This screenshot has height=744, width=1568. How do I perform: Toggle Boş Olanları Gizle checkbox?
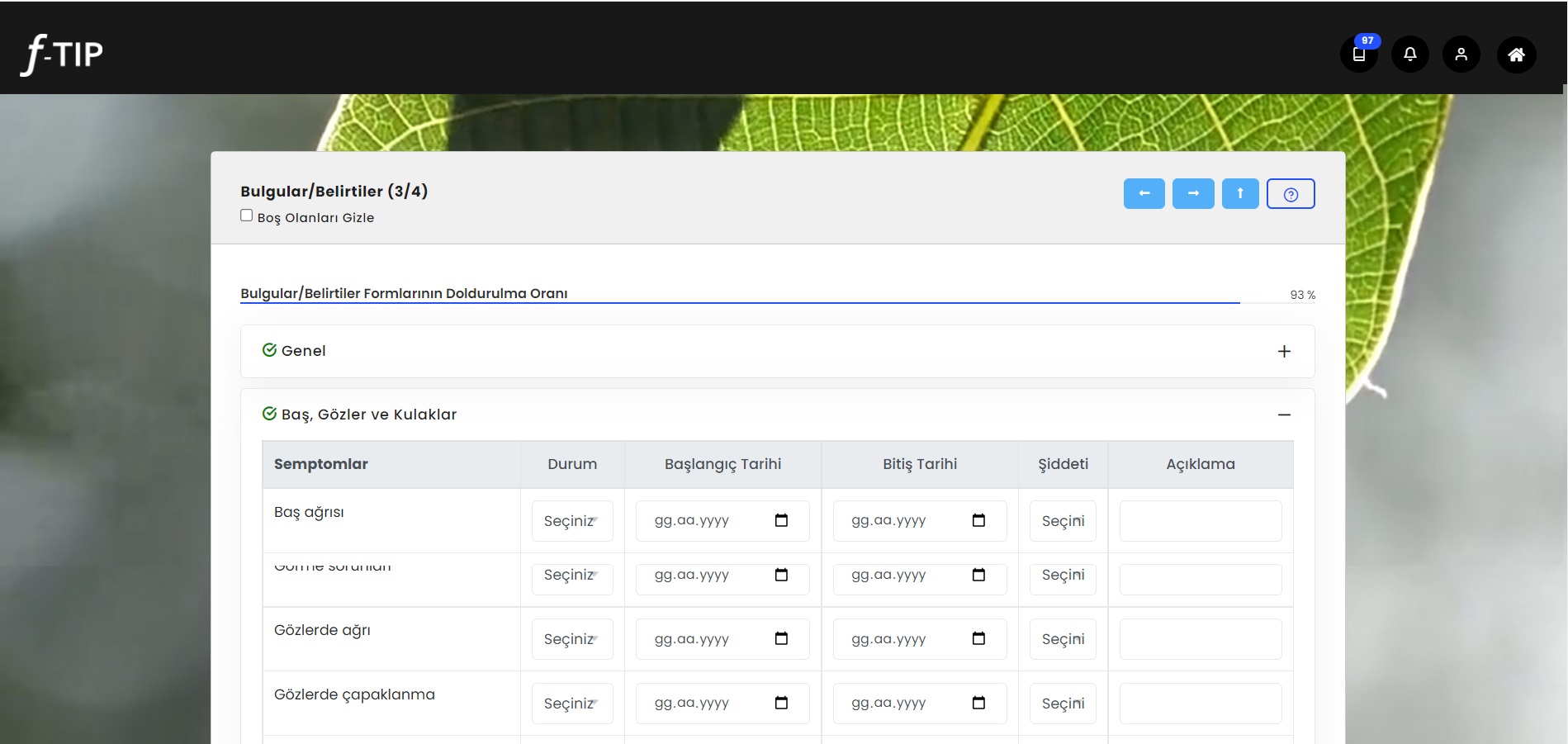[246, 216]
